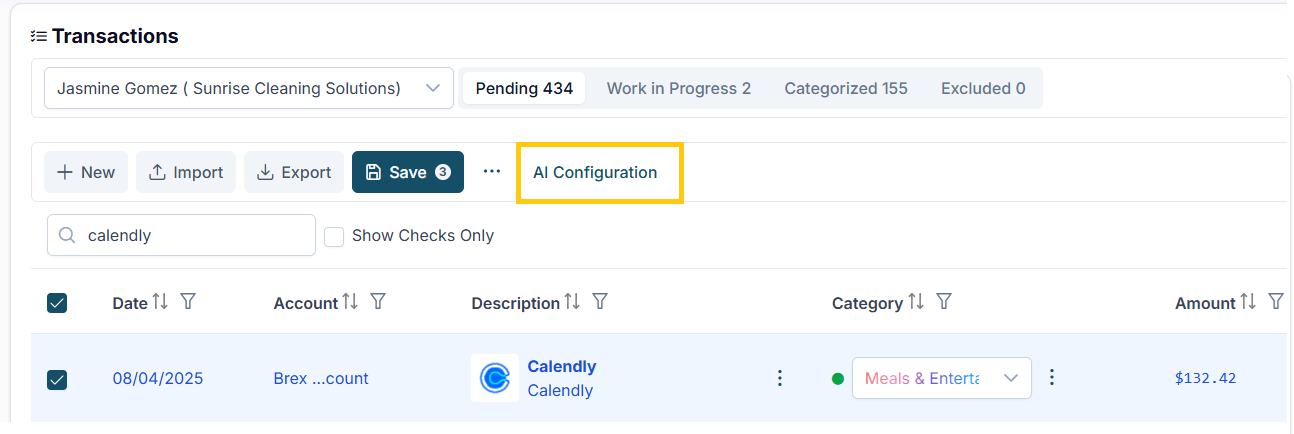This screenshot has height=434, width=1294.
Task: Click the Save button
Action: (x=408, y=172)
